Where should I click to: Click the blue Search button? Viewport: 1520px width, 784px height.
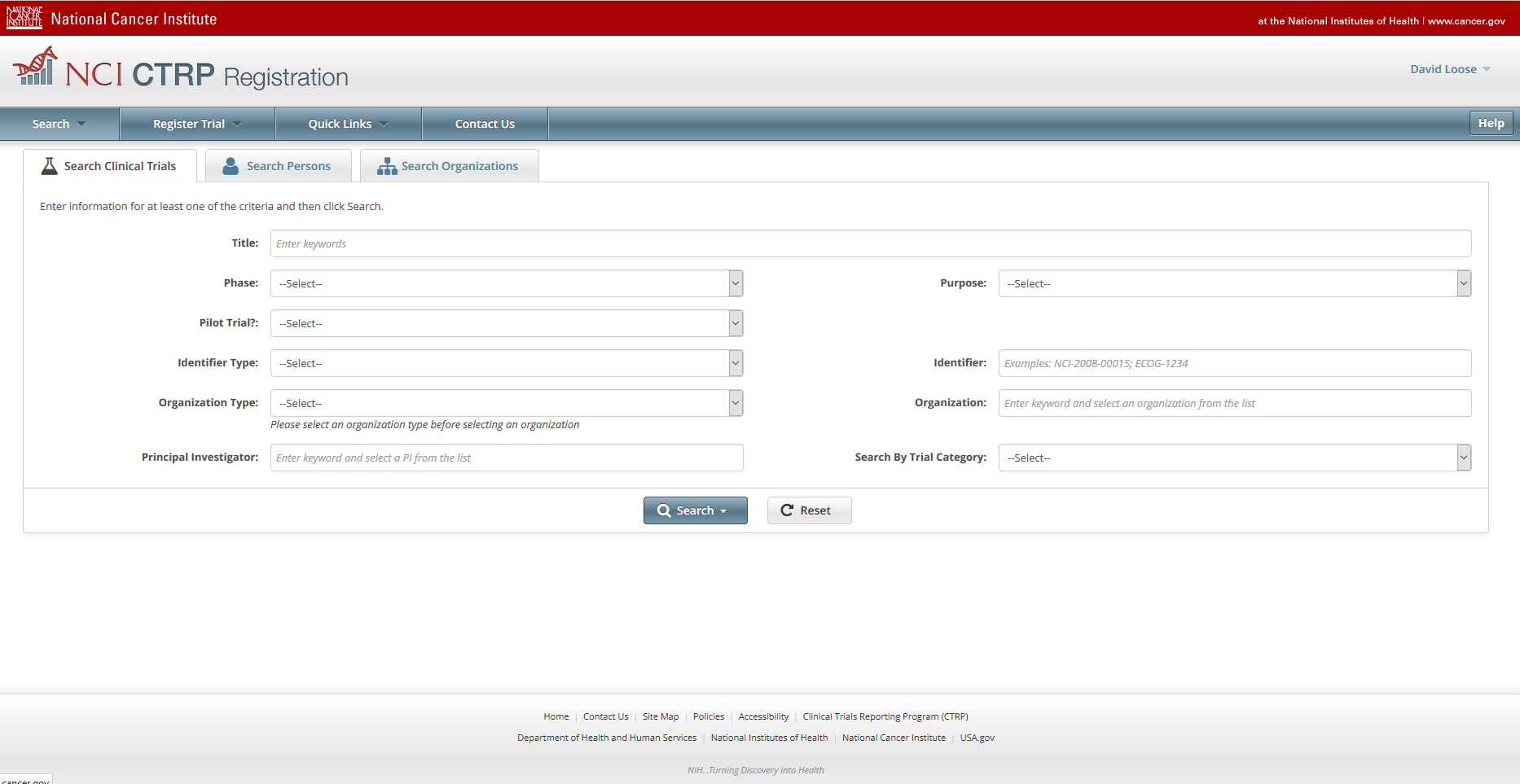click(696, 510)
